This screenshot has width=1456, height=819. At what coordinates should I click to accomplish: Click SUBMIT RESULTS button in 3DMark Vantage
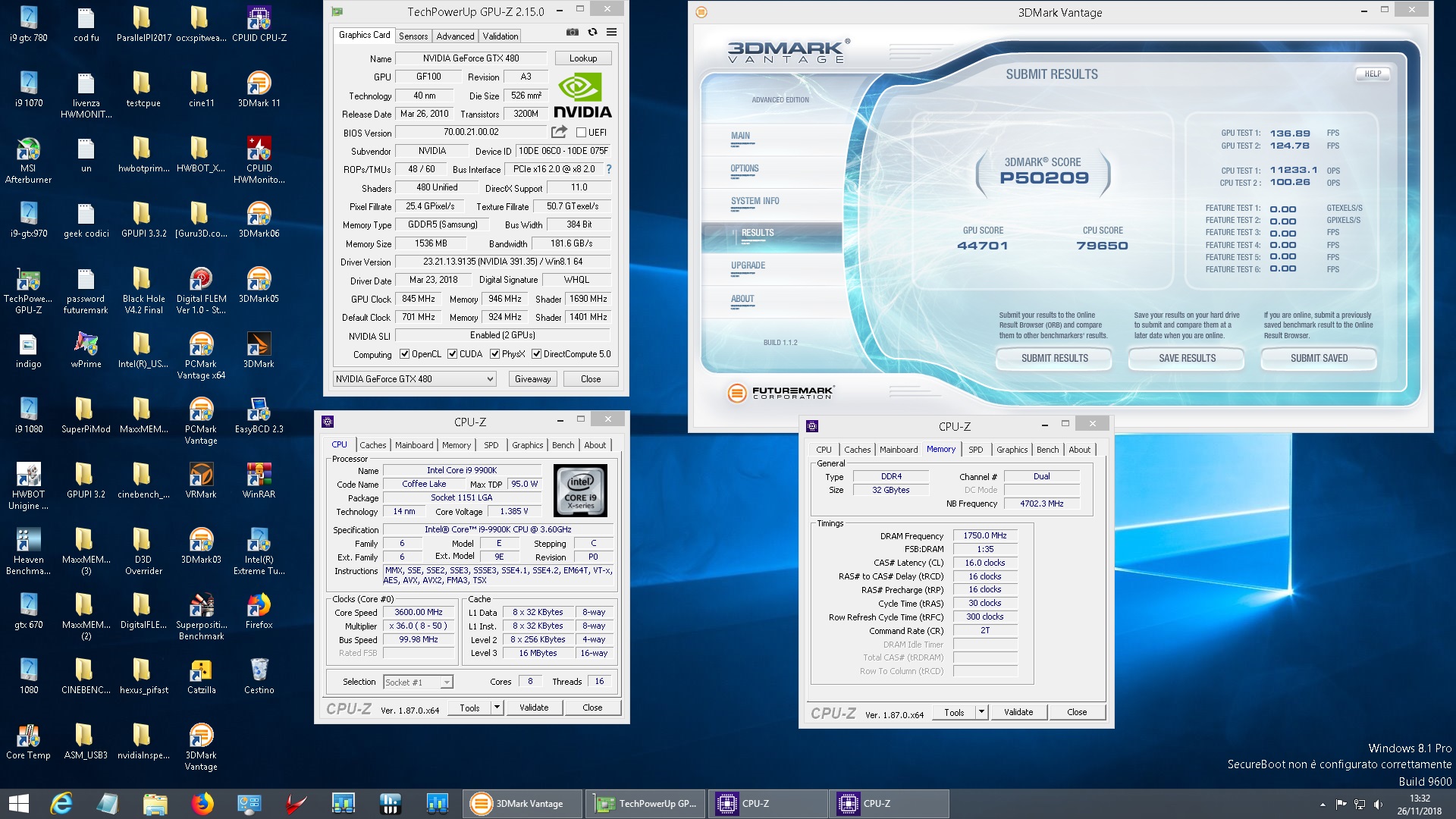pos(1054,358)
